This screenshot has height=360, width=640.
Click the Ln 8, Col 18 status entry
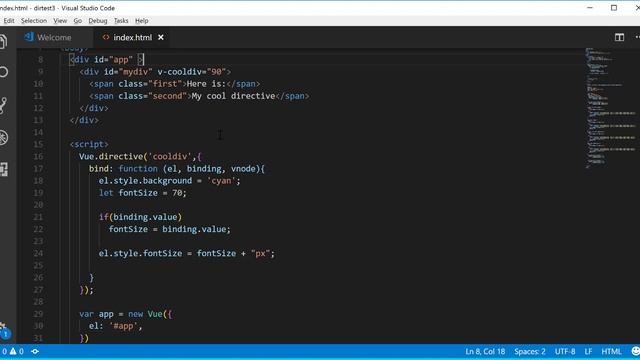click(x=485, y=351)
